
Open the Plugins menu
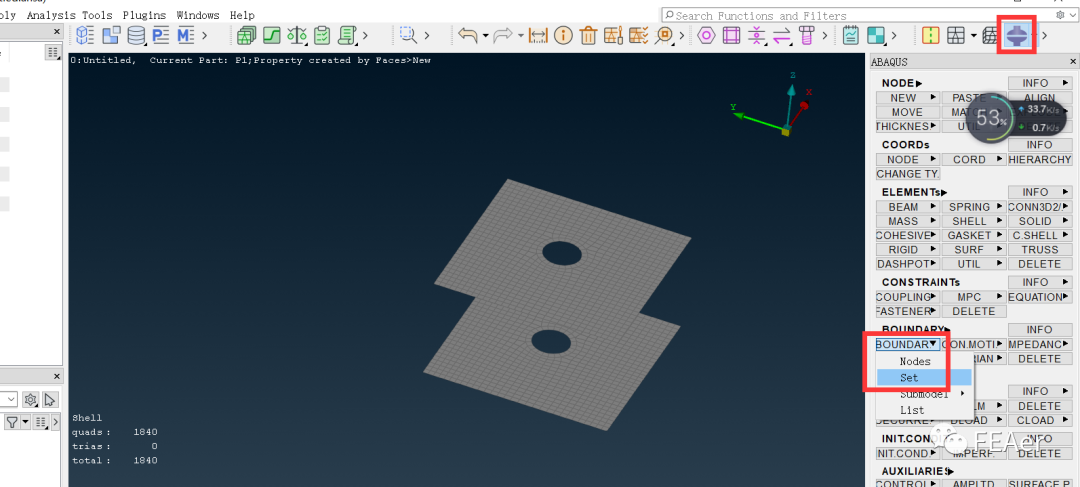click(144, 14)
